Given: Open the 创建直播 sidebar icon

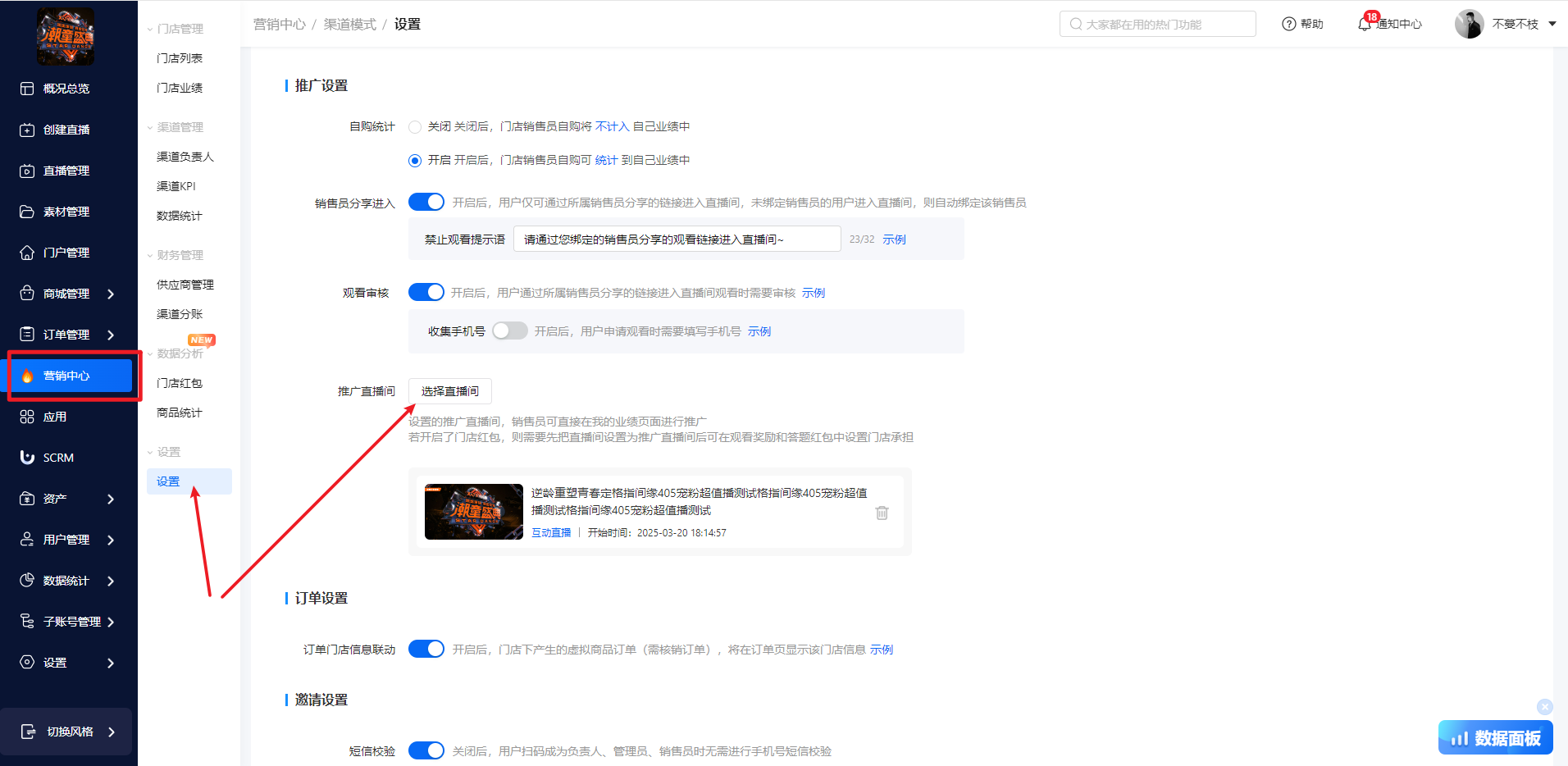Looking at the screenshot, I should [27, 130].
